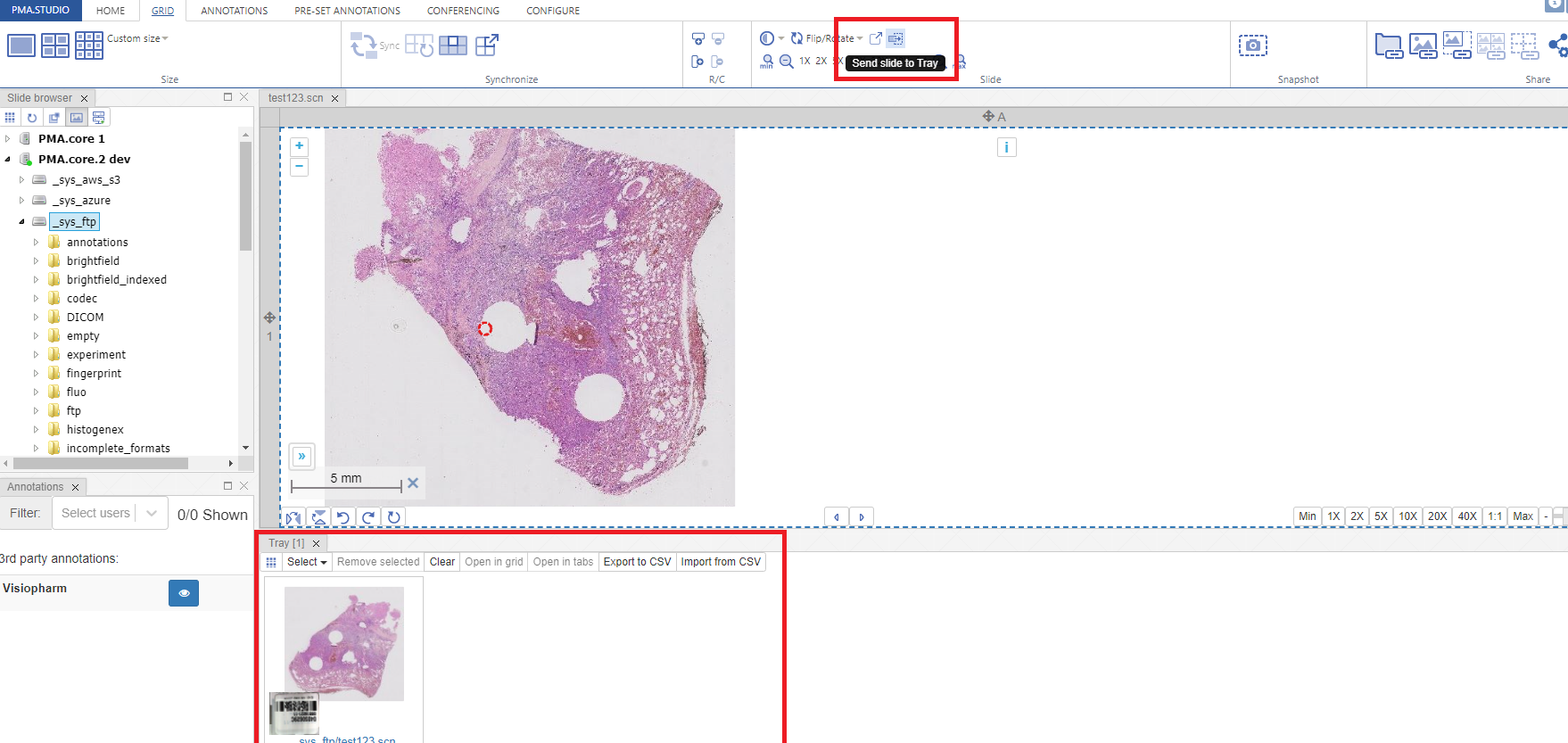Click the zoom out magnifier in ribbon
Viewport: 1568px width, 743px height.
tap(786, 62)
